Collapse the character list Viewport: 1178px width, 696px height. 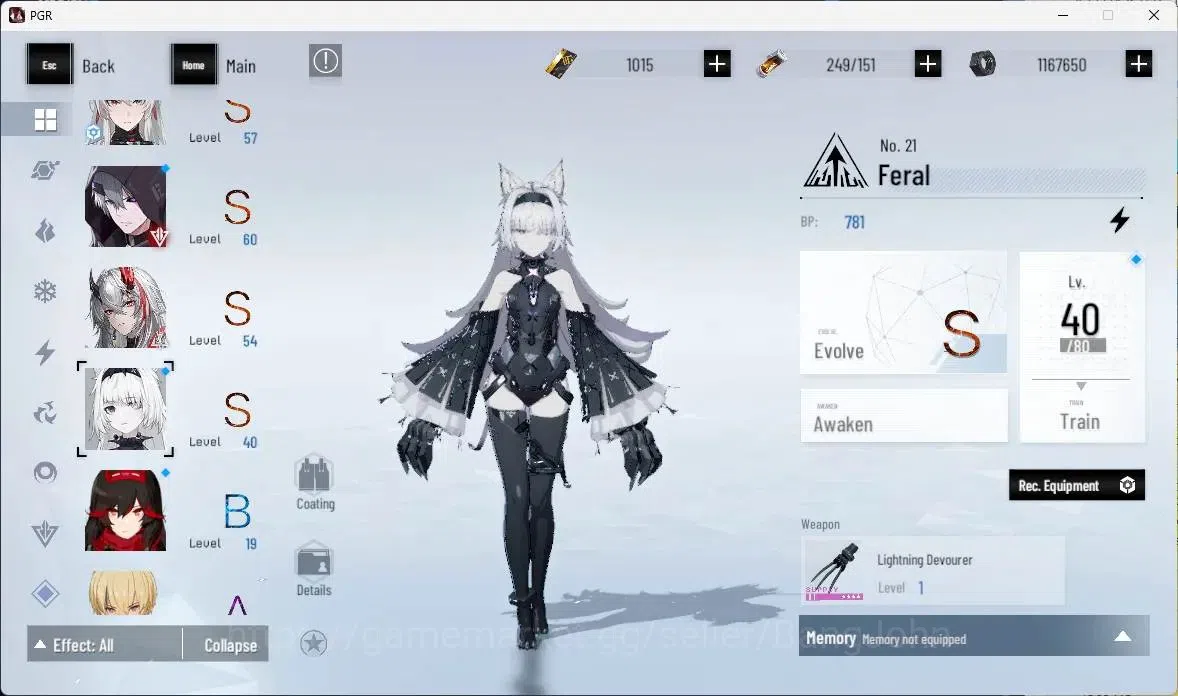tap(225, 645)
